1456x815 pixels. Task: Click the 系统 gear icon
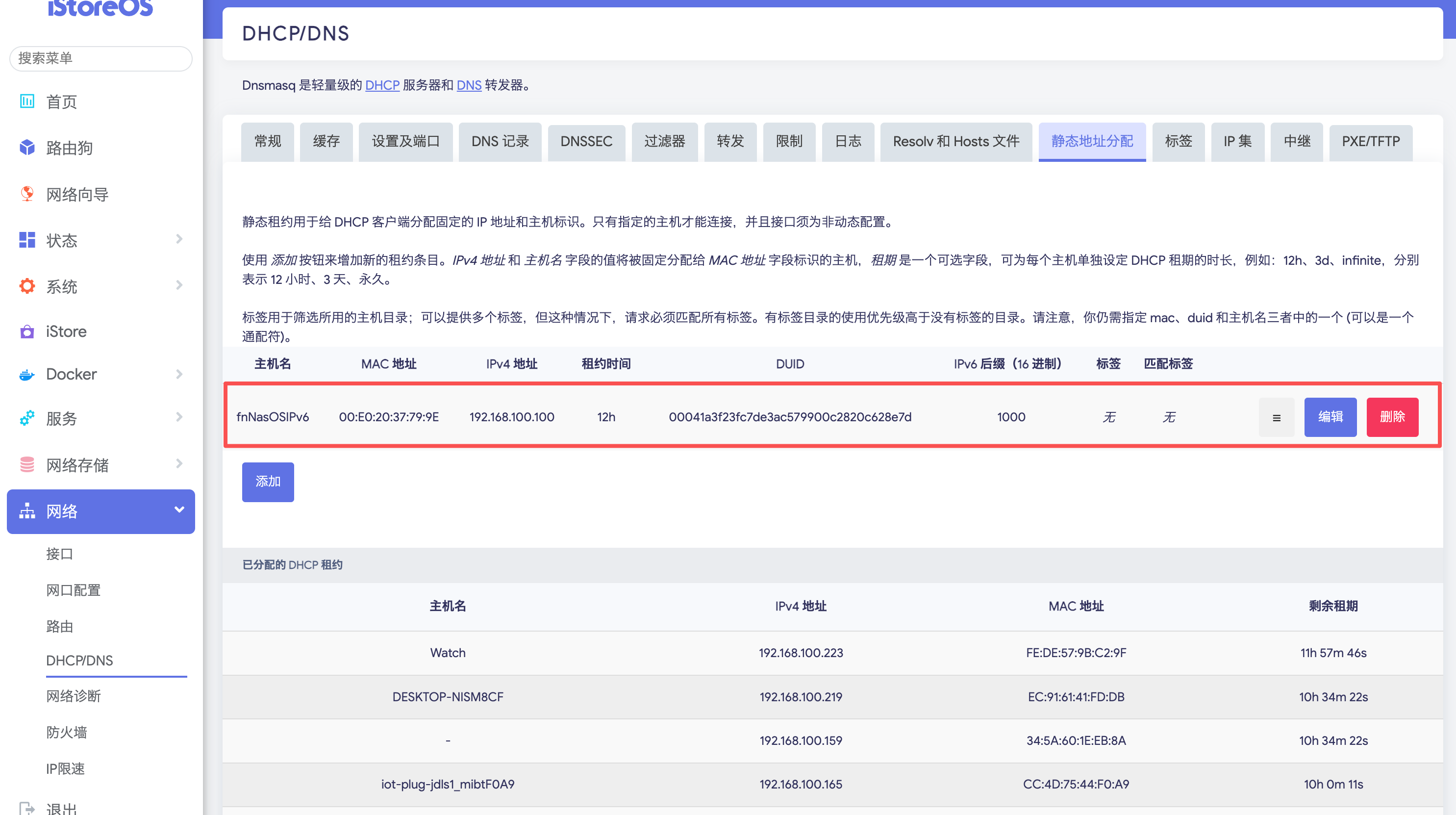26,286
